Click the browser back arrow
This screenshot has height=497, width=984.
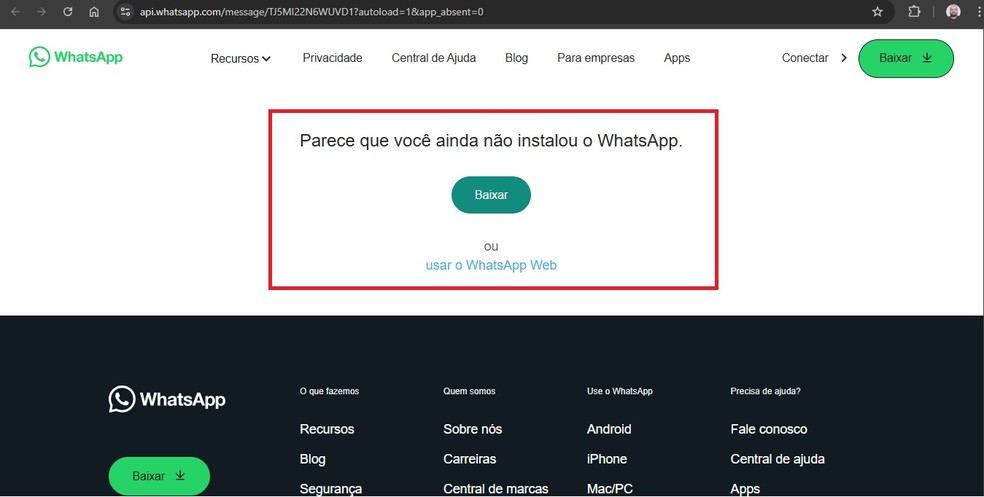(16, 12)
